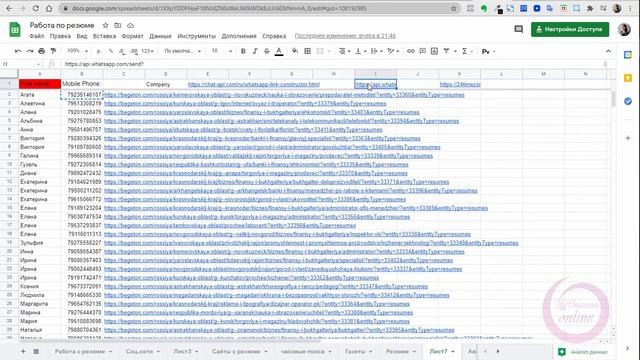This screenshot has height=360, width=640.
Task: Open the All sheets list
Action: [x=36, y=351]
